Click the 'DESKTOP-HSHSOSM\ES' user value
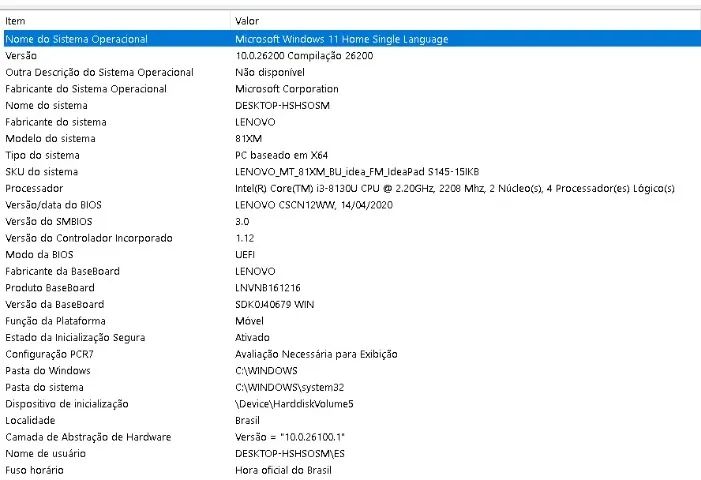Viewport: 701px width, 480px height. [290, 453]
